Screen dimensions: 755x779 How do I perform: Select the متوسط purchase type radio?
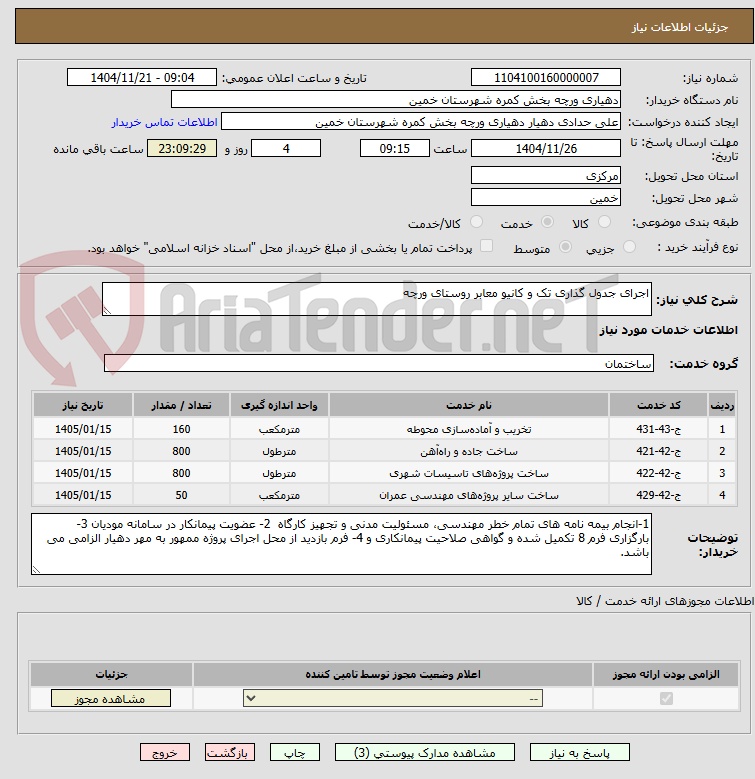[x=565, y=247]
